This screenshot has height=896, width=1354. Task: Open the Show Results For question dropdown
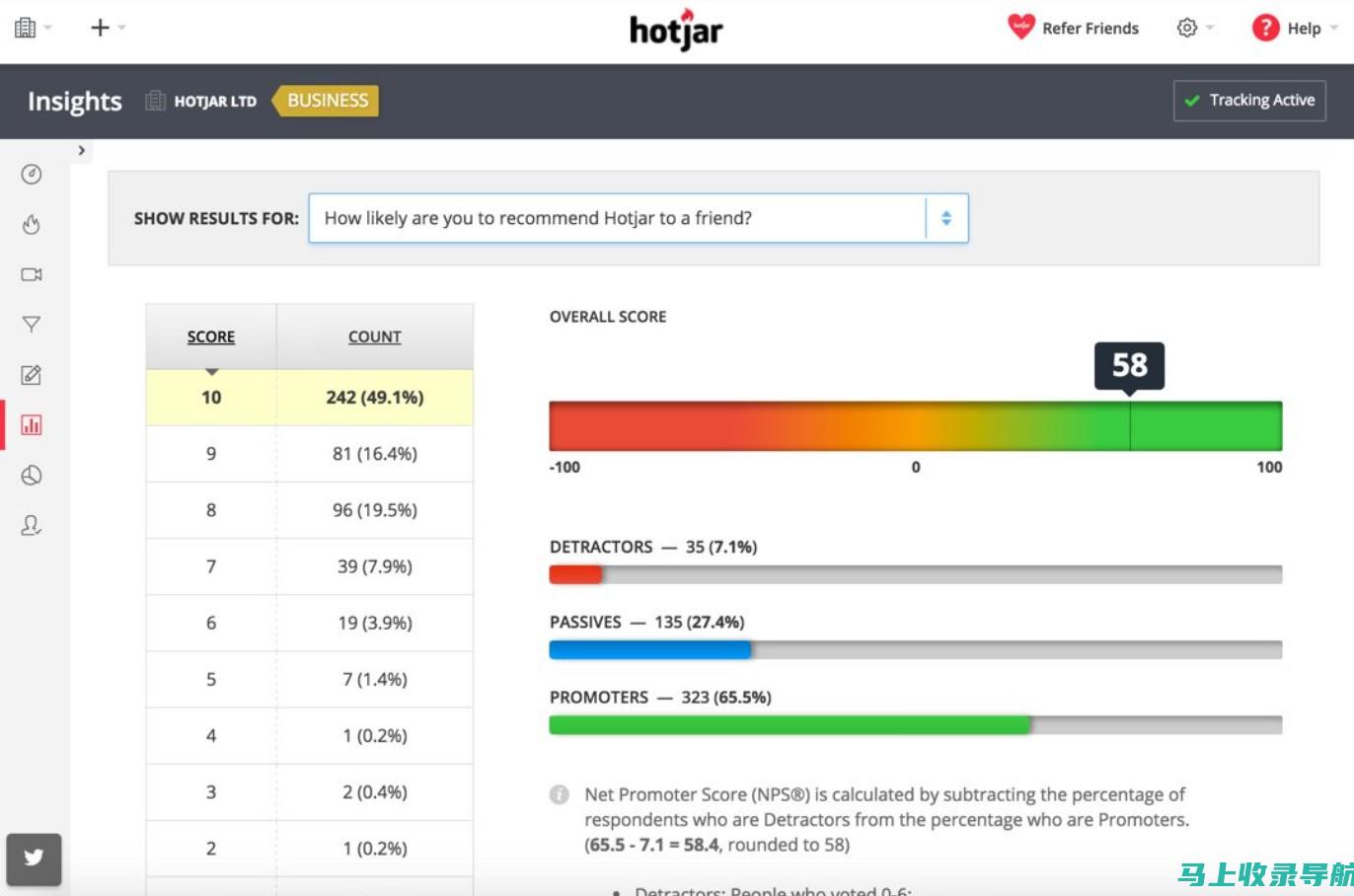(x=639, y=218)
